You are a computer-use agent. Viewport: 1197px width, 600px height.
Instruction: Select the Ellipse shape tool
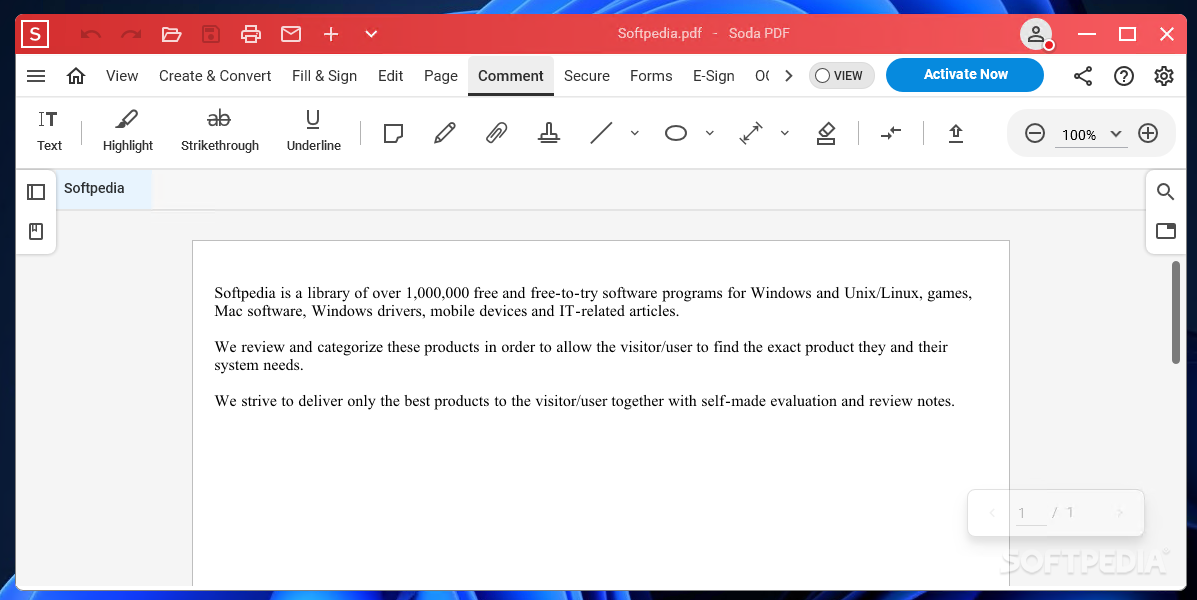676,134
